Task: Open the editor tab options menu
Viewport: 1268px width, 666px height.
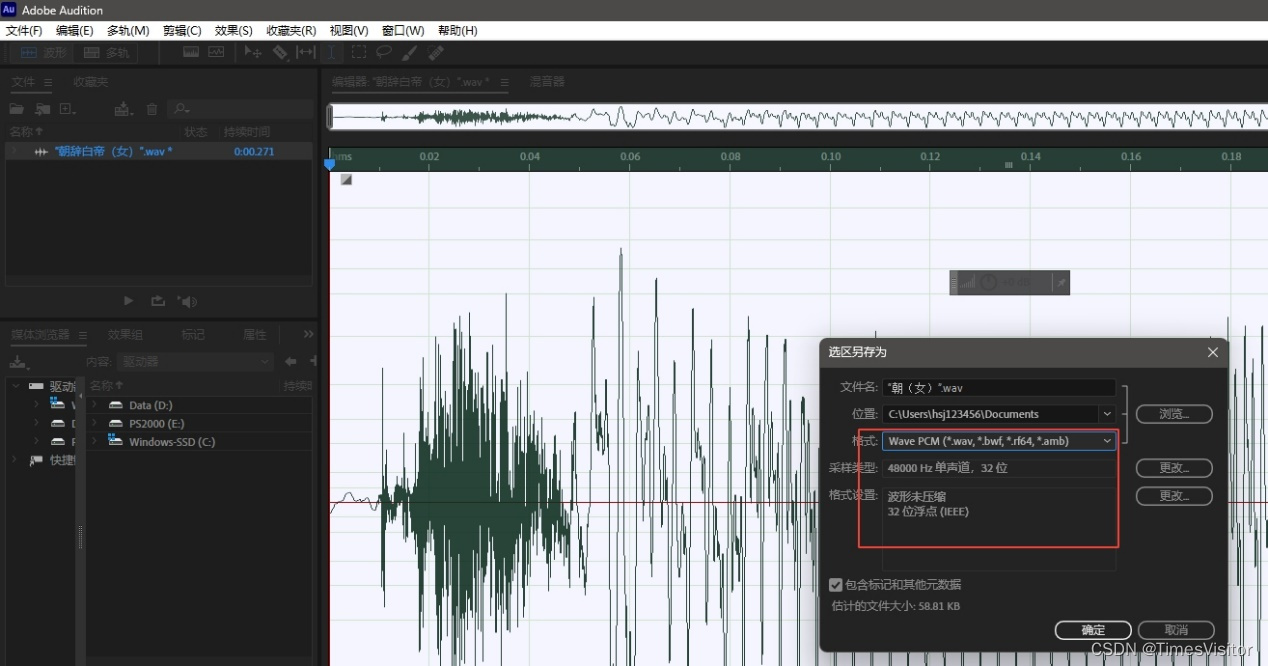Action: point(503,82)
